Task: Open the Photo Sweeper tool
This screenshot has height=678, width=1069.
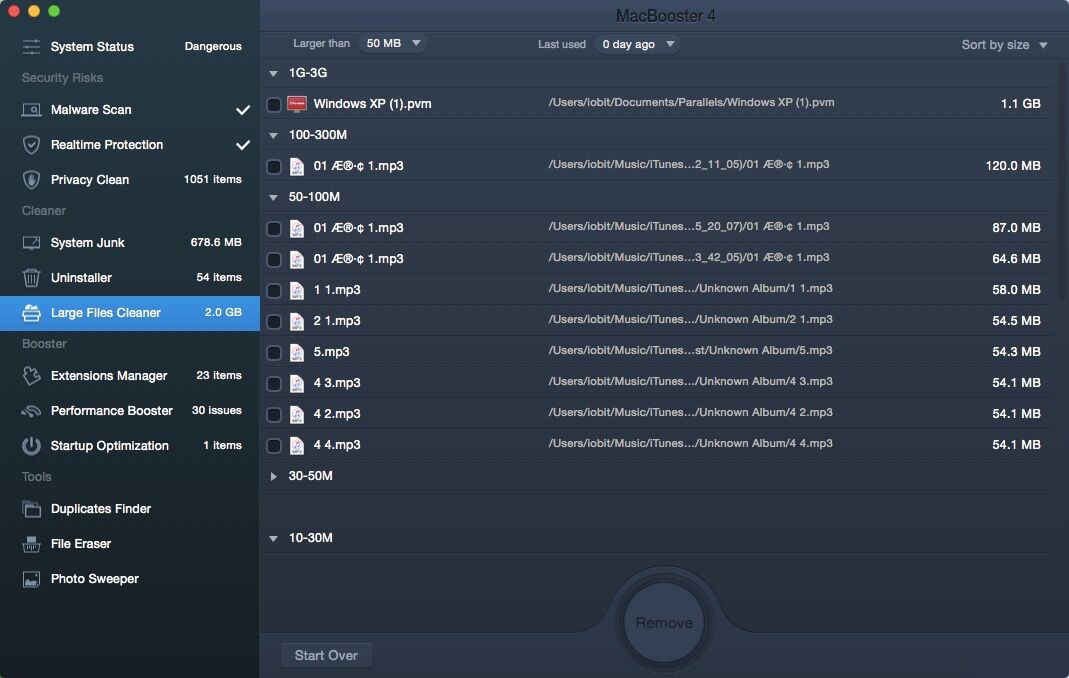Action: click(x=130, y=579)
